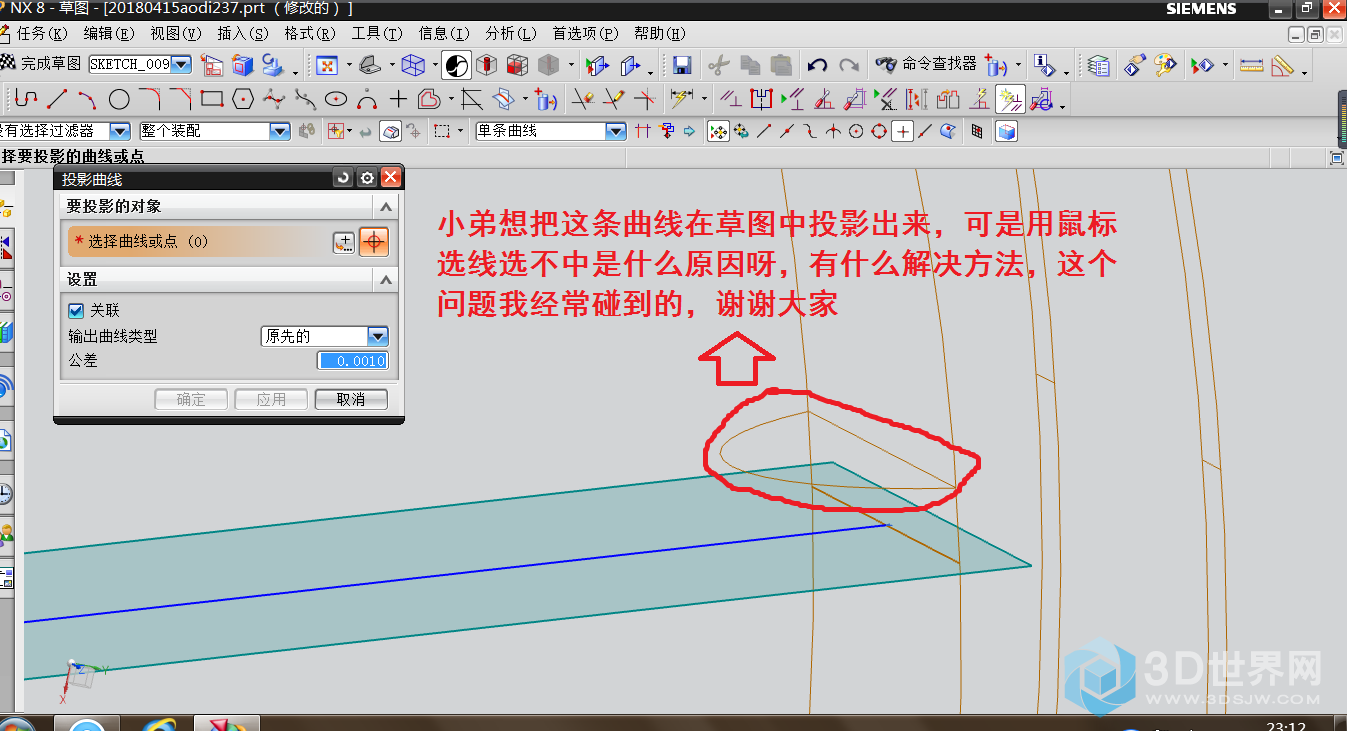Viewport: 1347px width, 731px height.
Task: Click the Cut scissors icon
Action: (718, 65)
